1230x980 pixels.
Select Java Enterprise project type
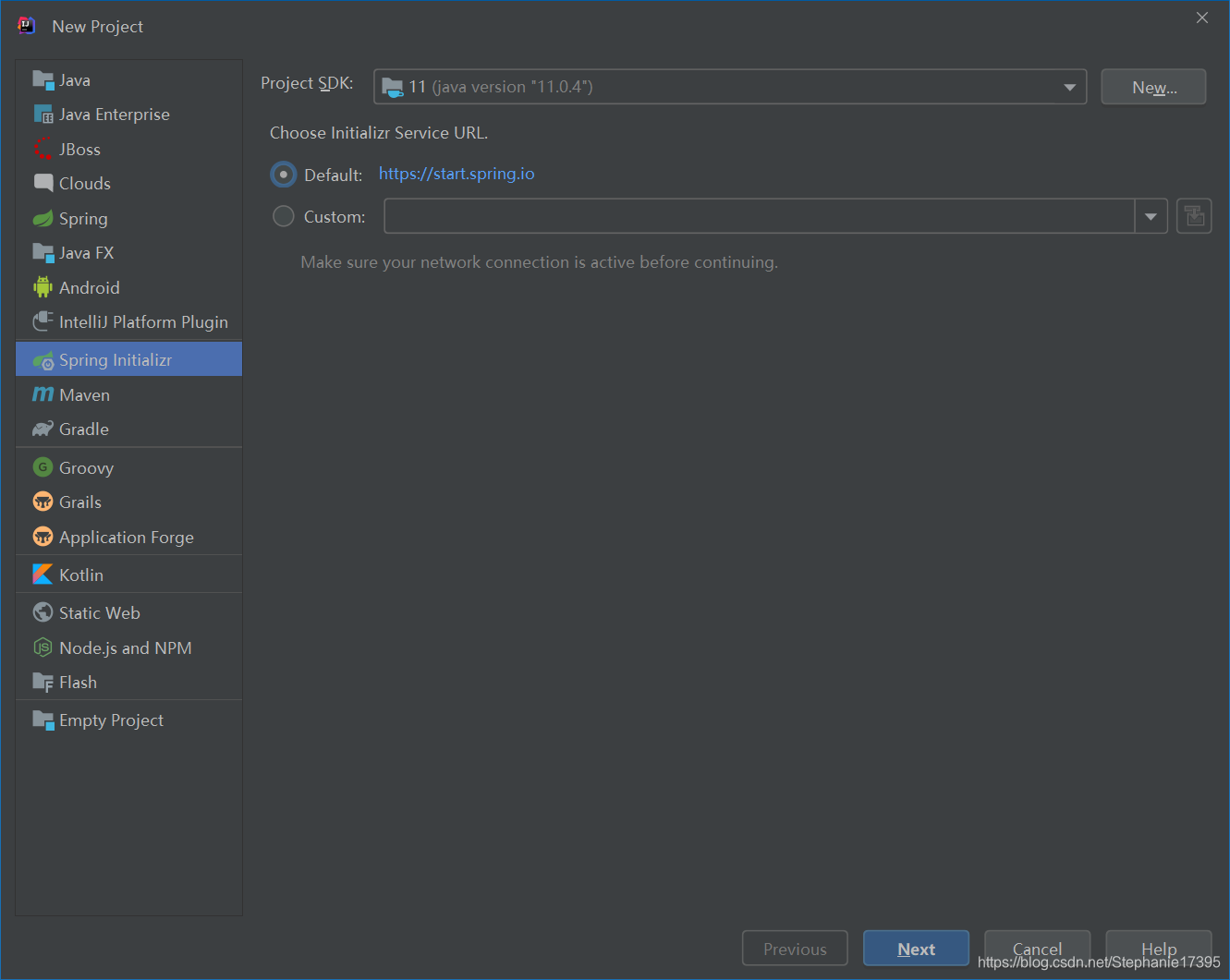pos(129,115)
